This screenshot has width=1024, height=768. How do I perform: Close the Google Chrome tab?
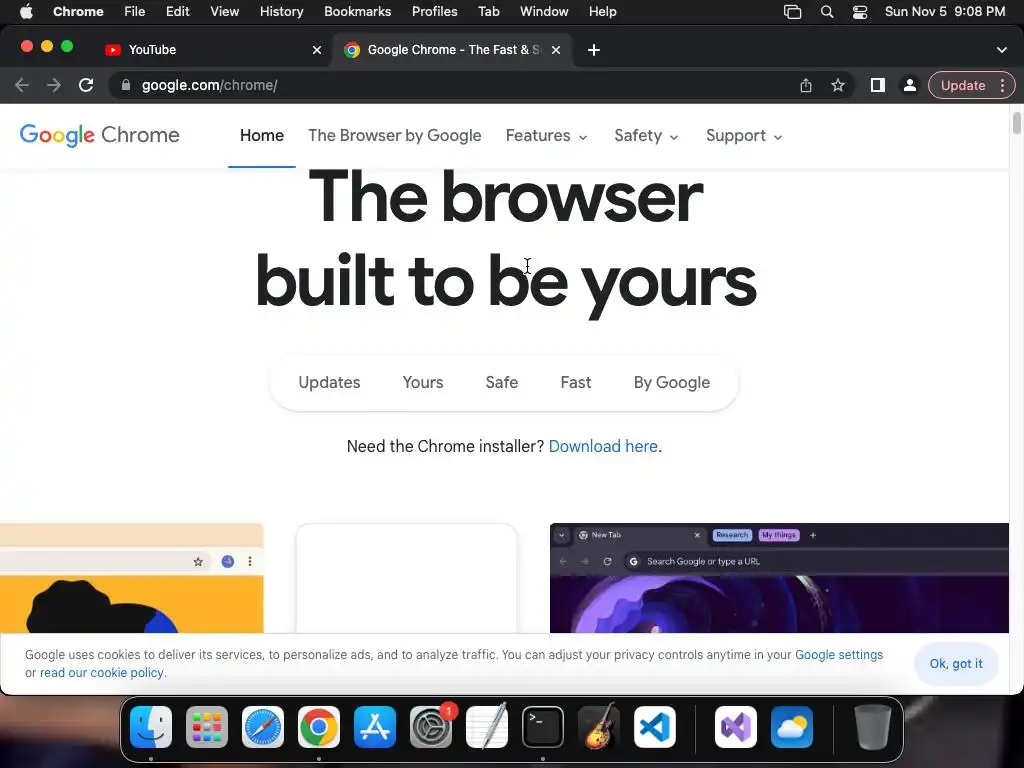[556, 50]
